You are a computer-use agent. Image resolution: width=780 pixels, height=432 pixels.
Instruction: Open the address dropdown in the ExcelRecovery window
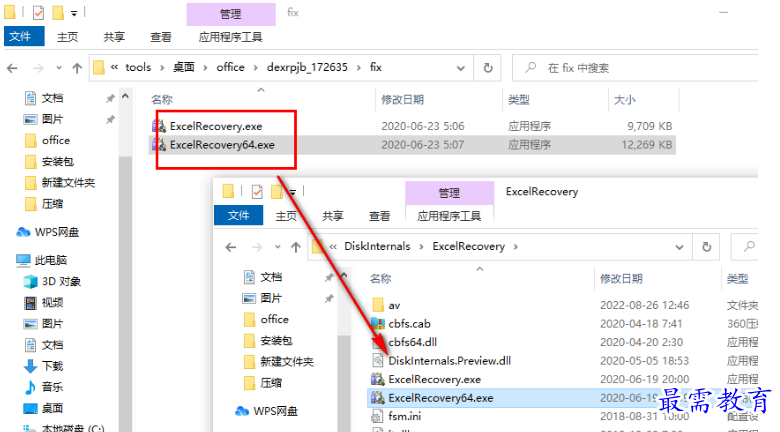680,247
